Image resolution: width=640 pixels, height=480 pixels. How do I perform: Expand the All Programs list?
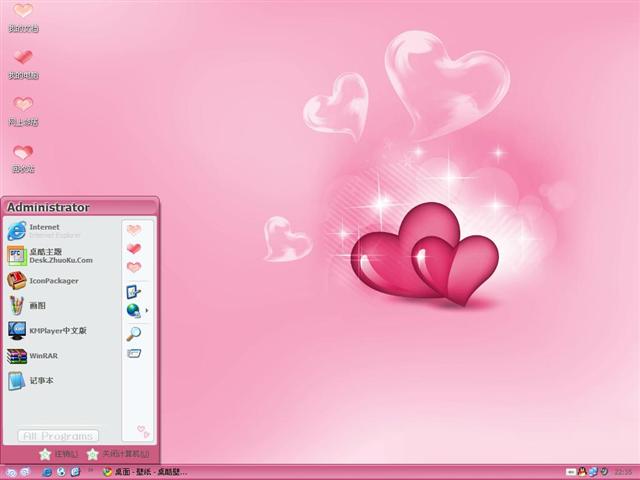tap(58, 436)
